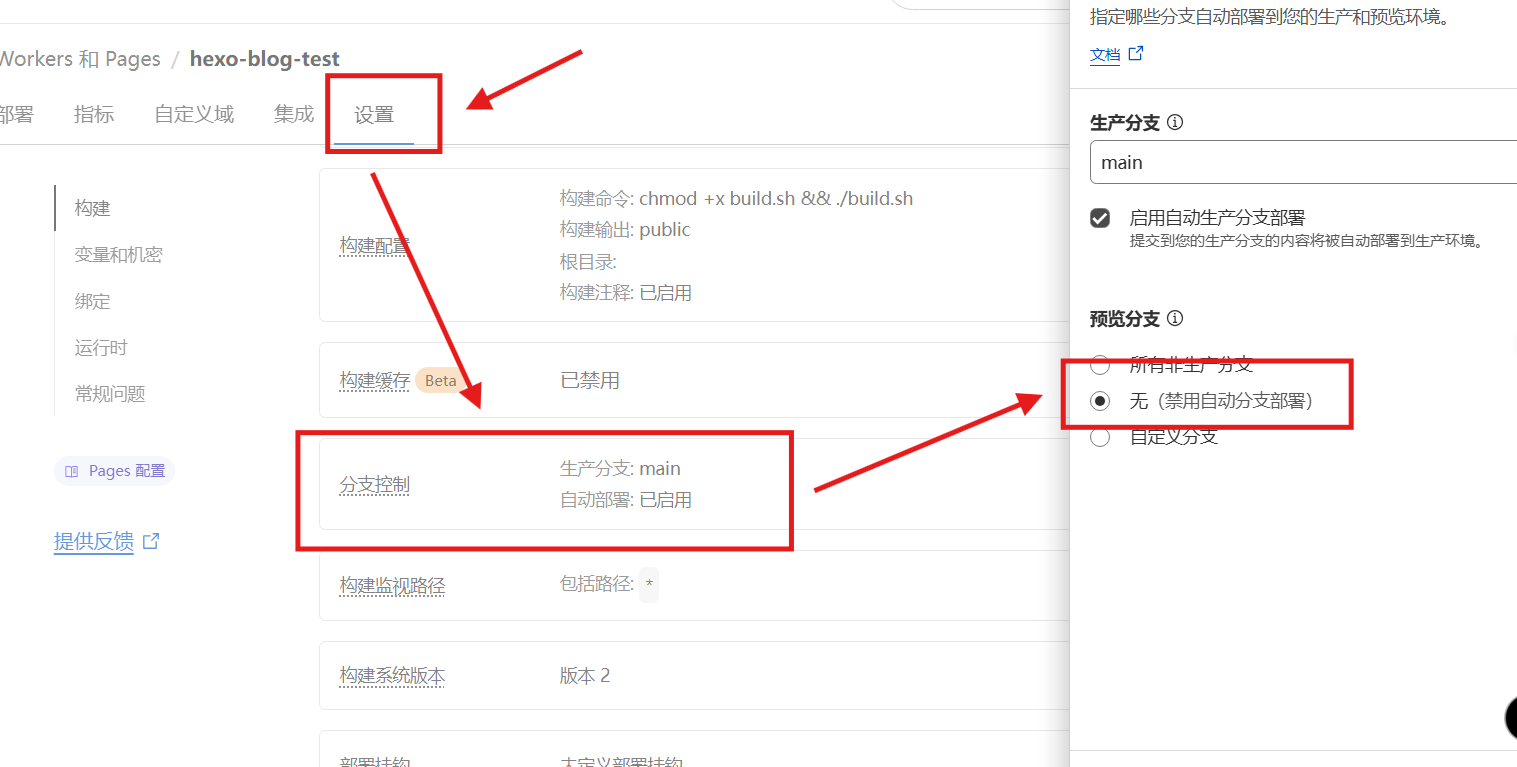Image resolution: width=1517 pixels, height=767 pixels.
Task: Click the 构建监视路径 settings label
Action: (392, 586)
